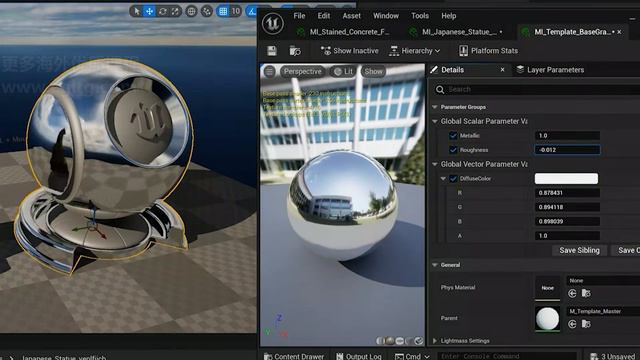
Task: Select plane preview mesh shape icon
Action: tap(400, 341)
